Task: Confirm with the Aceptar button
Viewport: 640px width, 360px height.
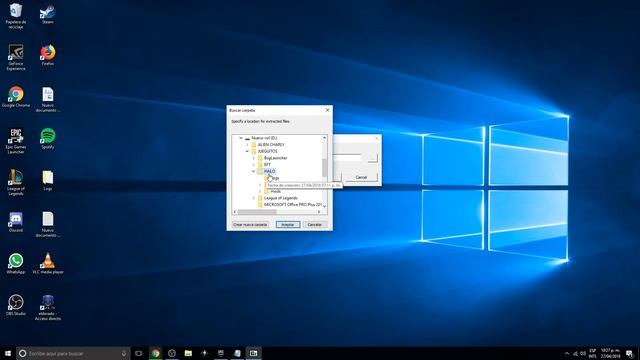Action: pyautogui.click(x=288, y=224)
